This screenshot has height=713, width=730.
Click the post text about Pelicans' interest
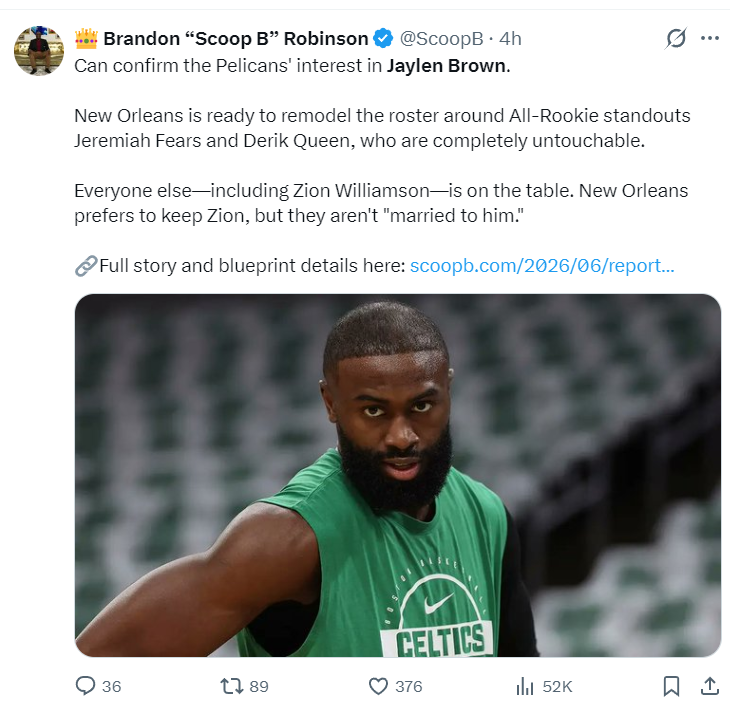(292, 66)
